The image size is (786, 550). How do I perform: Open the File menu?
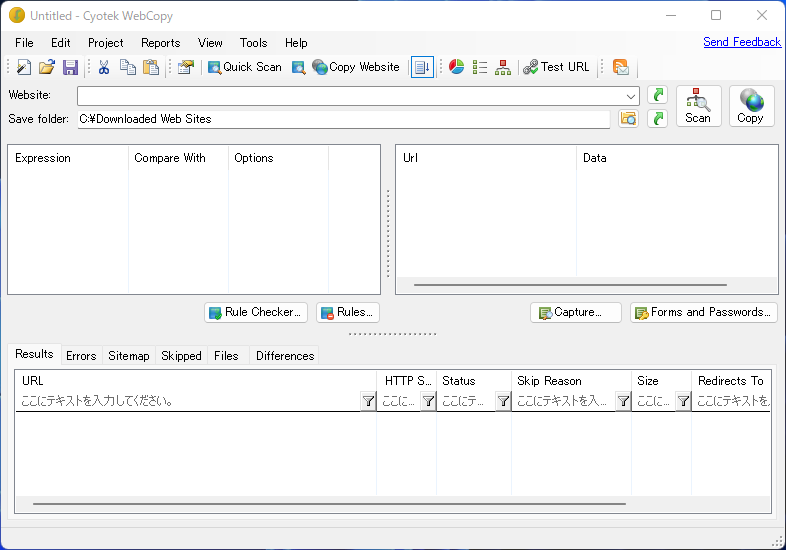point(24,43)
